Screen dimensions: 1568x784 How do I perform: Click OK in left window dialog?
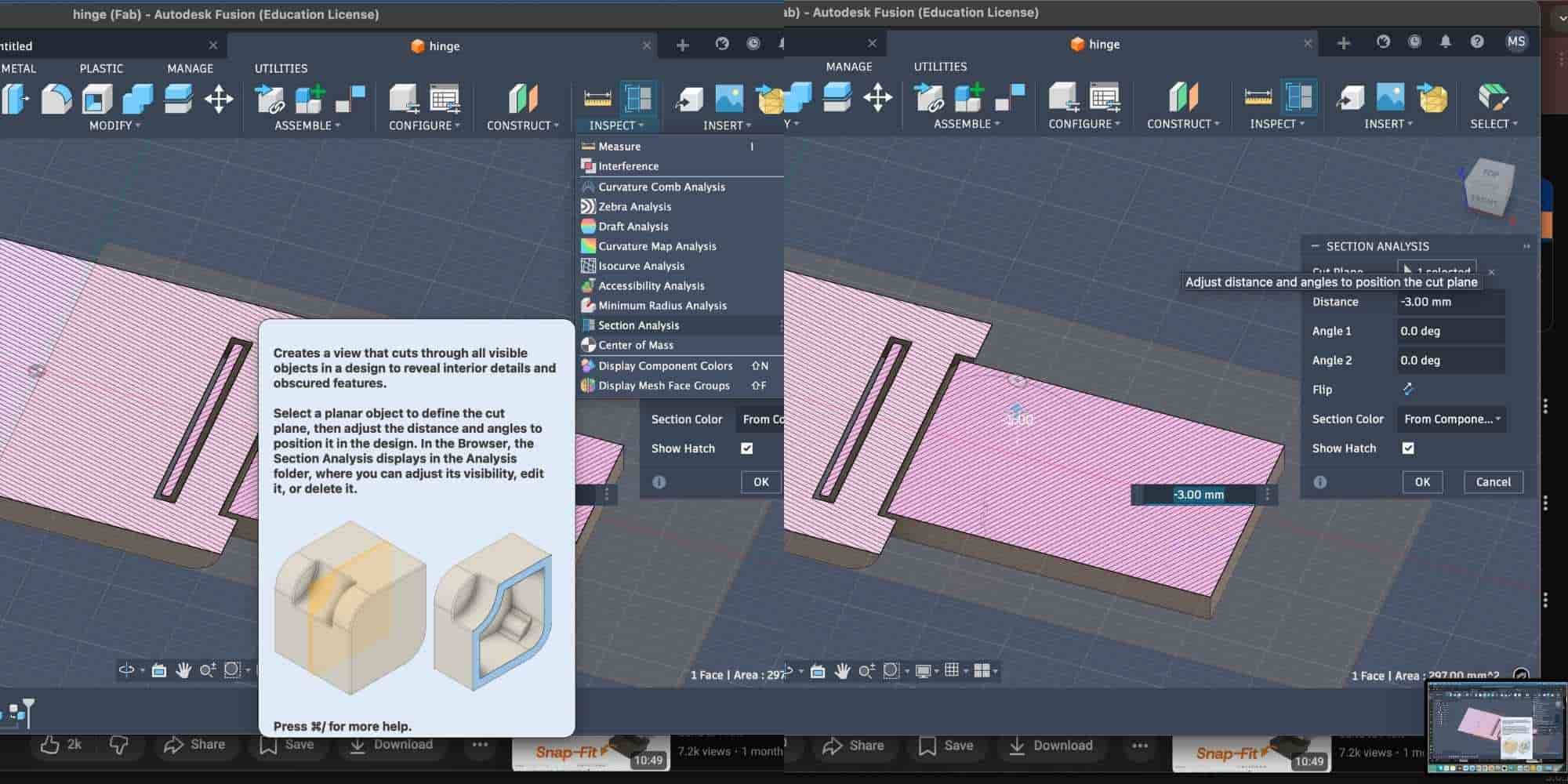760,482
